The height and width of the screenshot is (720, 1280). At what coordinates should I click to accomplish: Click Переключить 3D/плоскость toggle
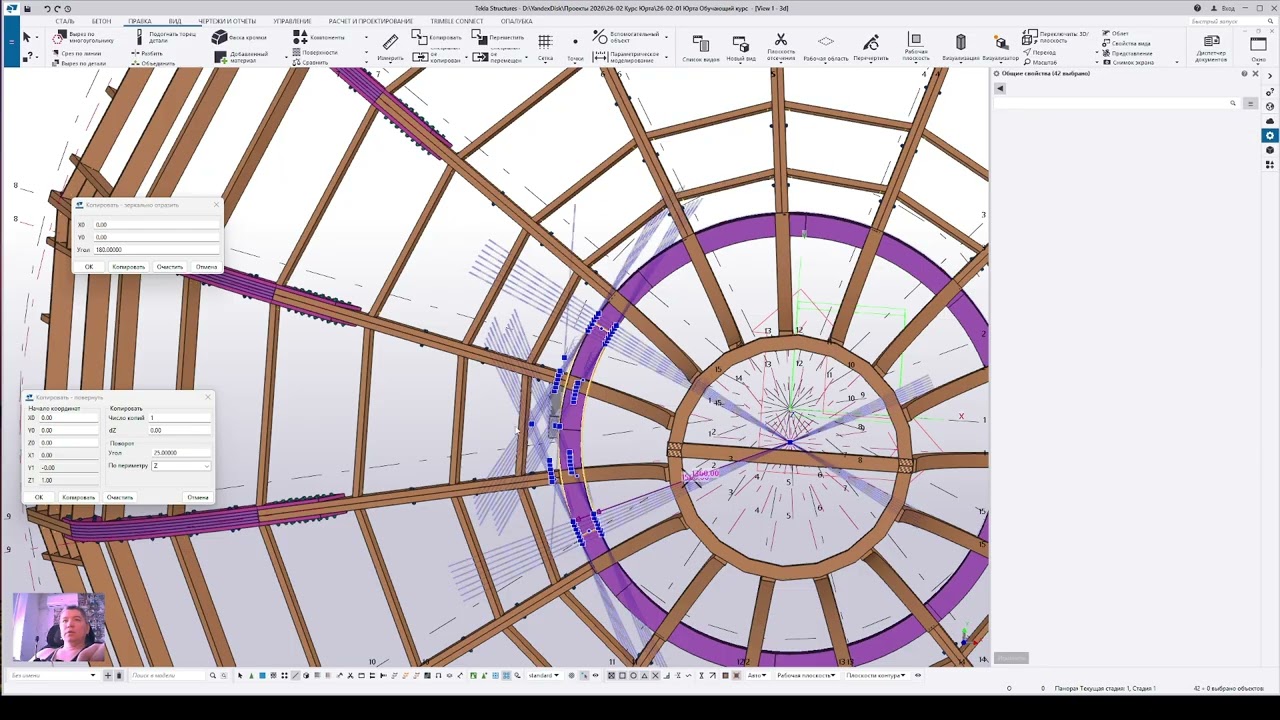[1055, 37]
